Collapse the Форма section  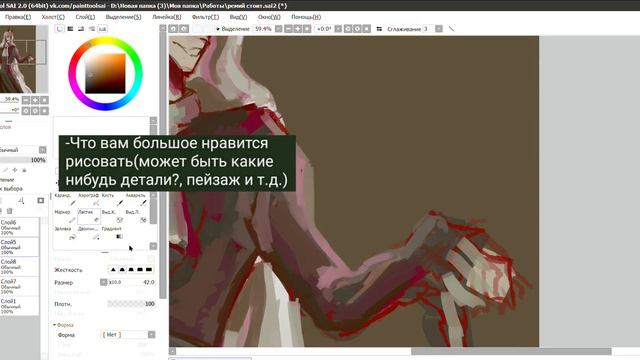[x=55, y=325]
